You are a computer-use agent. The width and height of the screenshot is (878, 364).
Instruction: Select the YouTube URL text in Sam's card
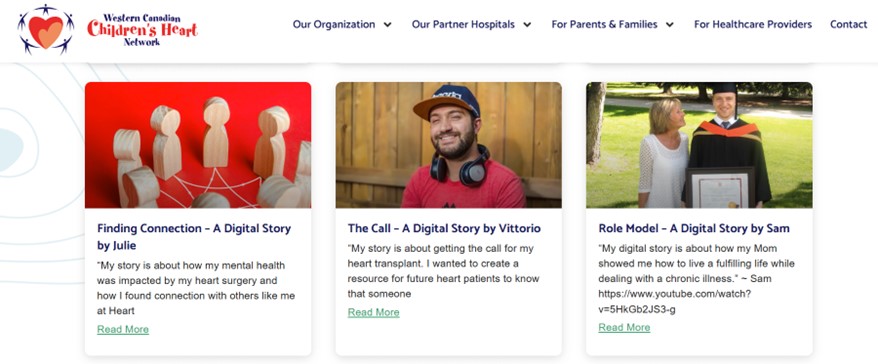(x=675, y=301)
